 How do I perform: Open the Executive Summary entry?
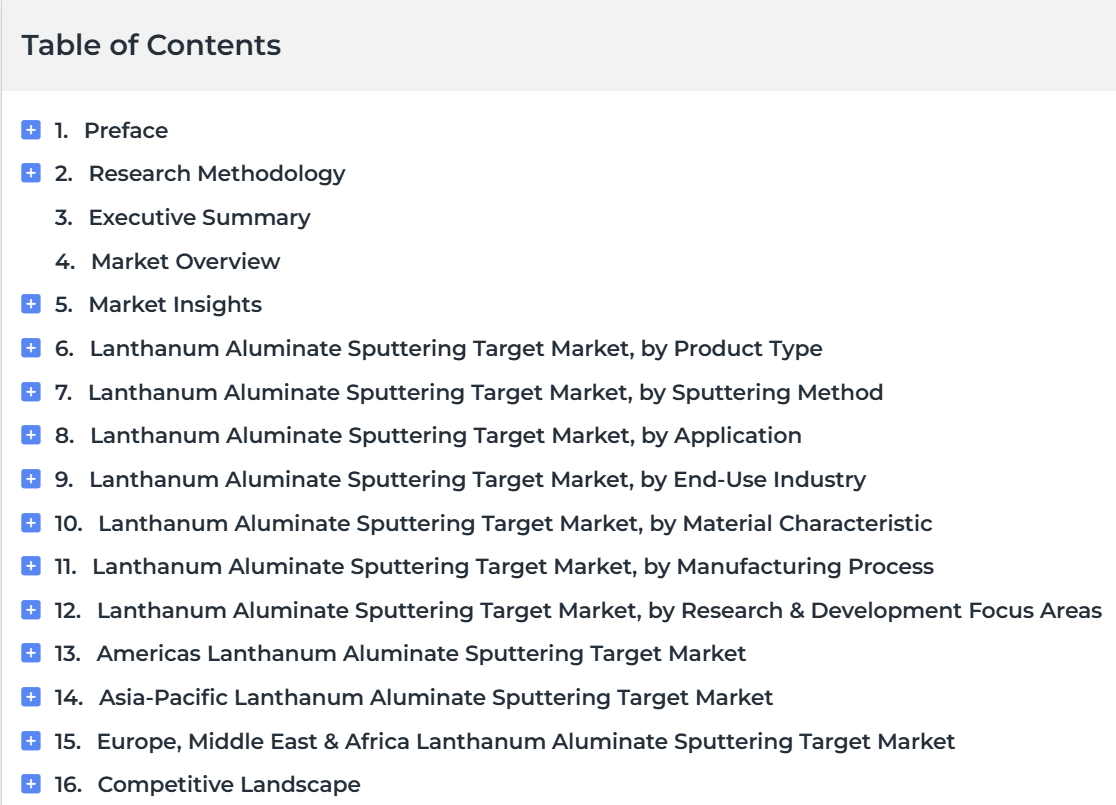click(199, 217)
